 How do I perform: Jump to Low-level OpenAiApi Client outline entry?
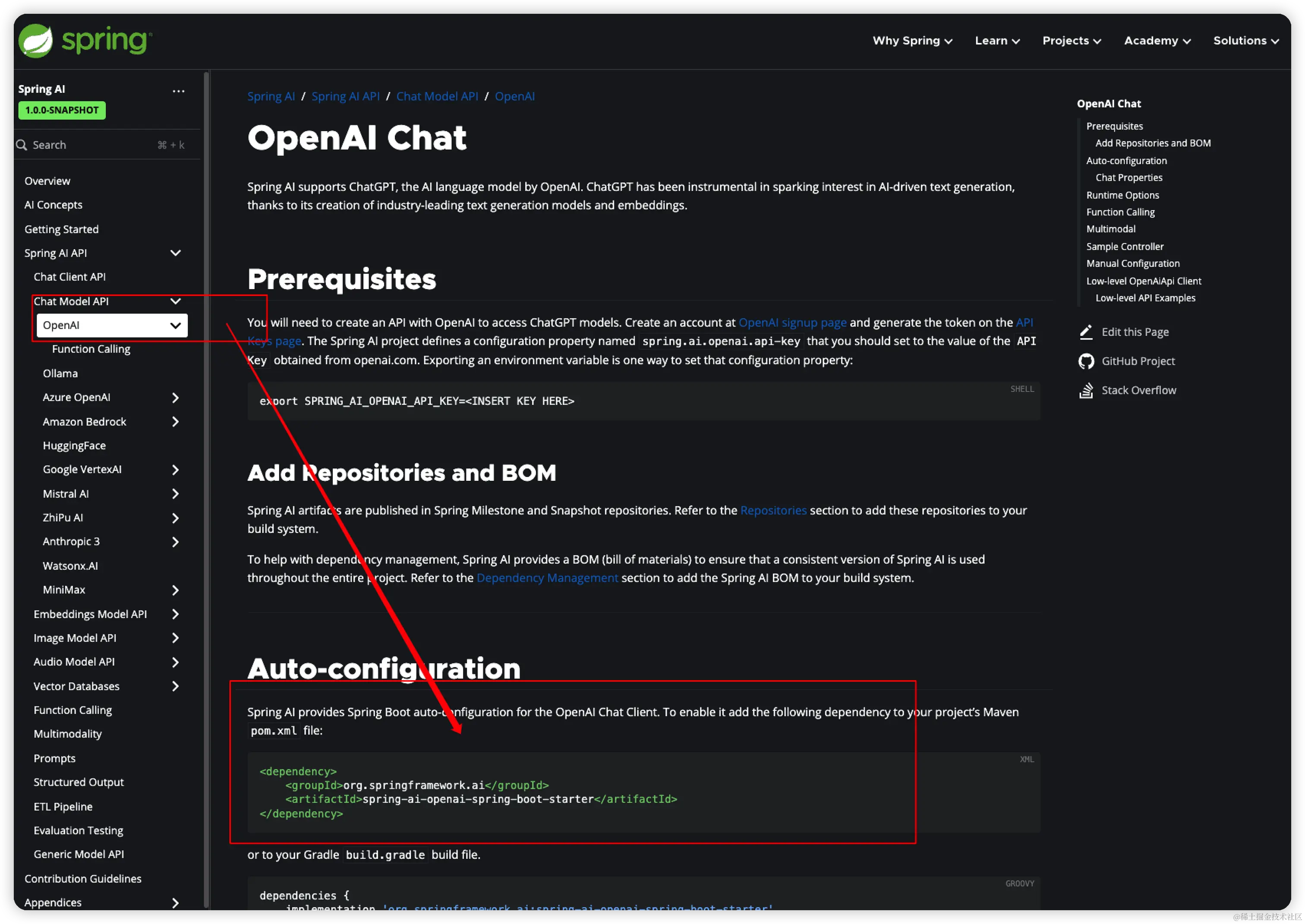[1144, 281]
